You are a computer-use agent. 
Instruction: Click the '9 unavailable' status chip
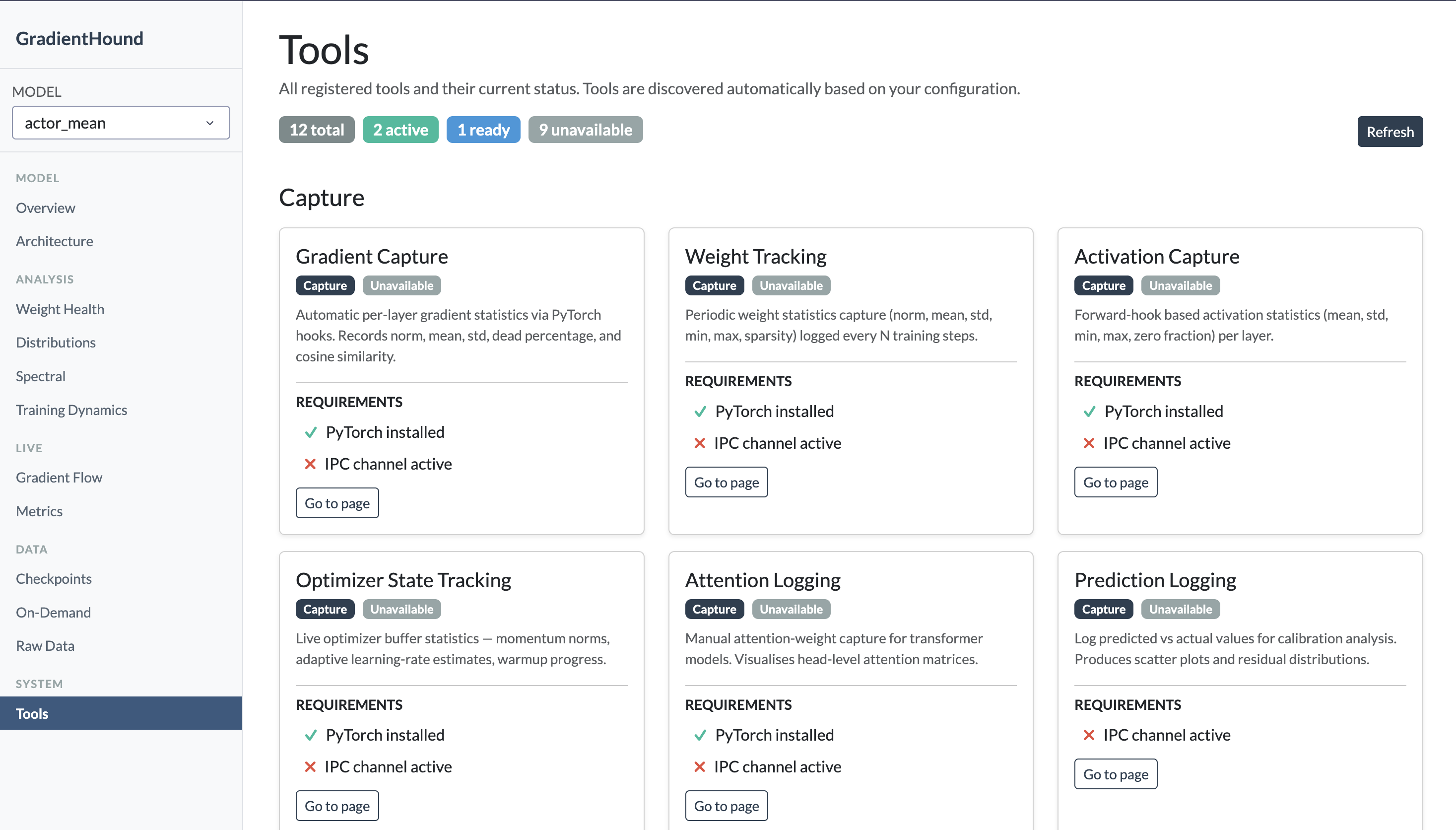(585, 130)
